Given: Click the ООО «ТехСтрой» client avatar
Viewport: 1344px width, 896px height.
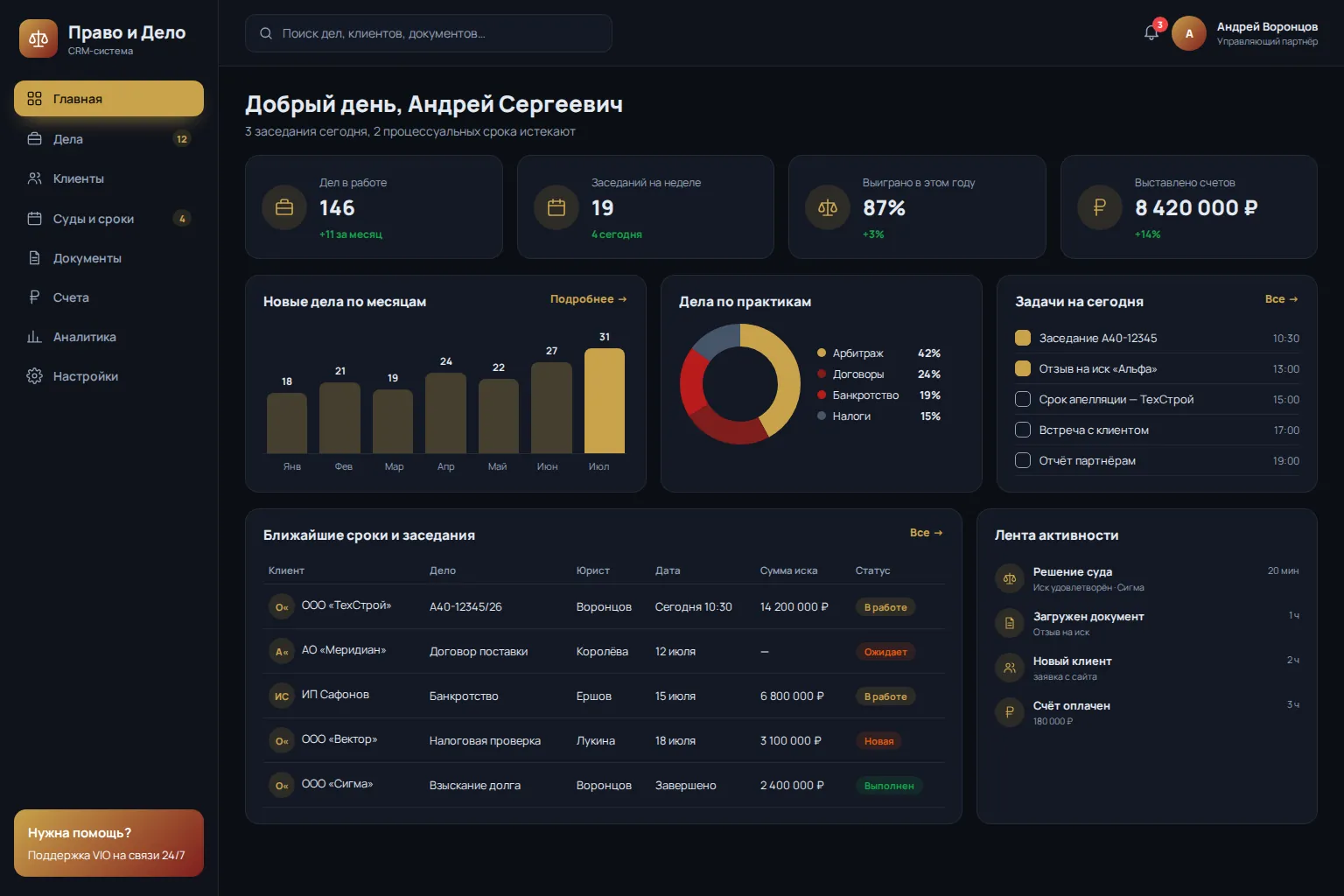Looking at the screenshot, I should coord(282,606).
